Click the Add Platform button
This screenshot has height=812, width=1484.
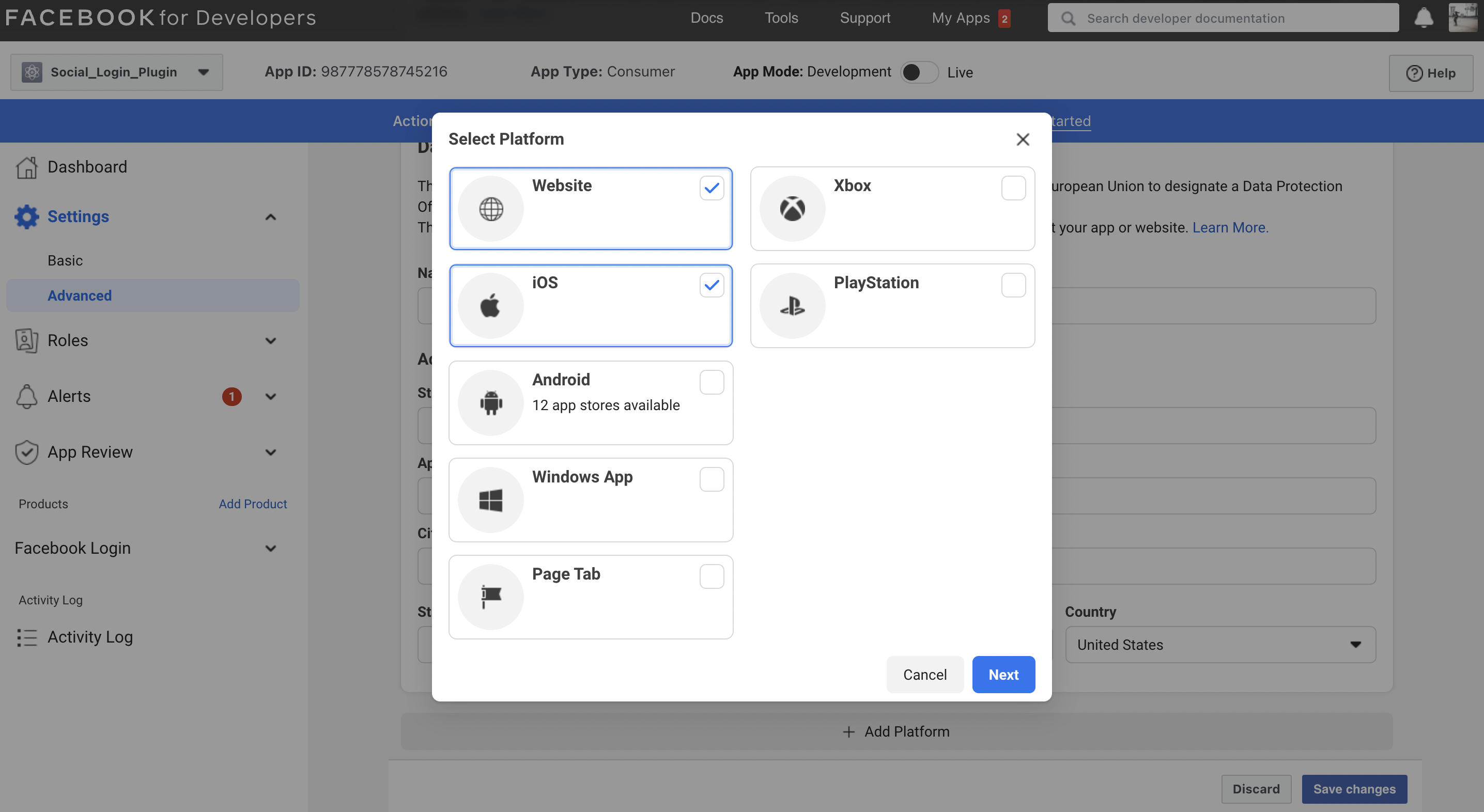(x=896, y=731)
